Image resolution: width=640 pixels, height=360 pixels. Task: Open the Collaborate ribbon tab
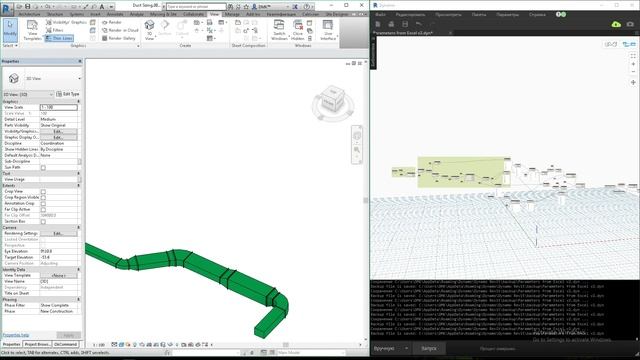(x=193, y=14)
